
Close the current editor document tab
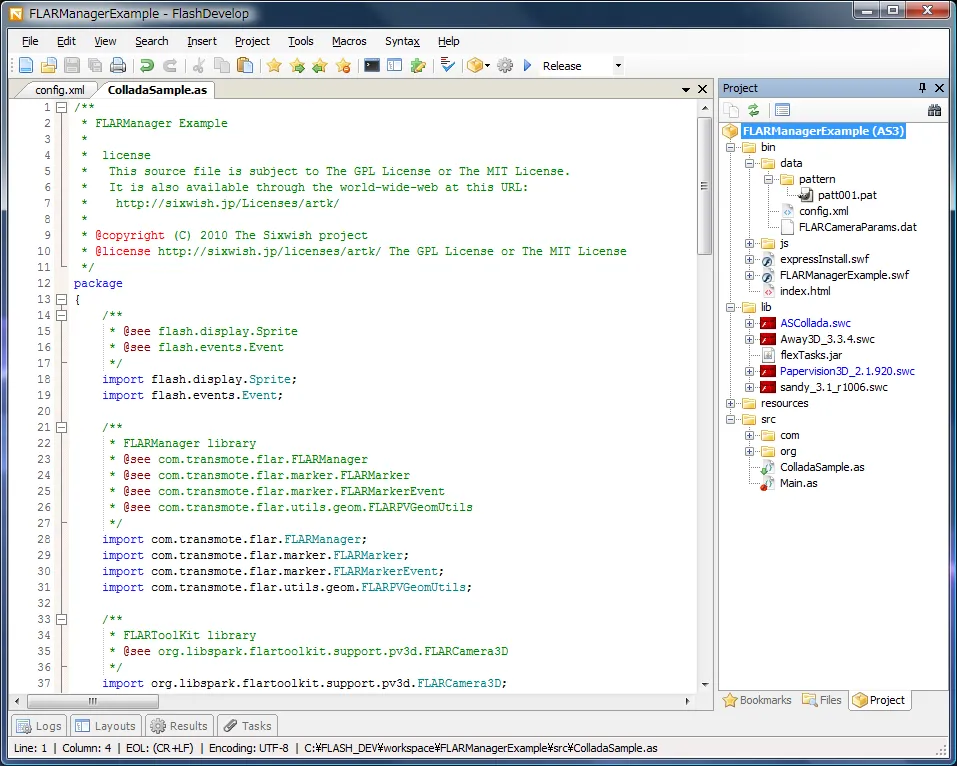click(x=702, y=89)
